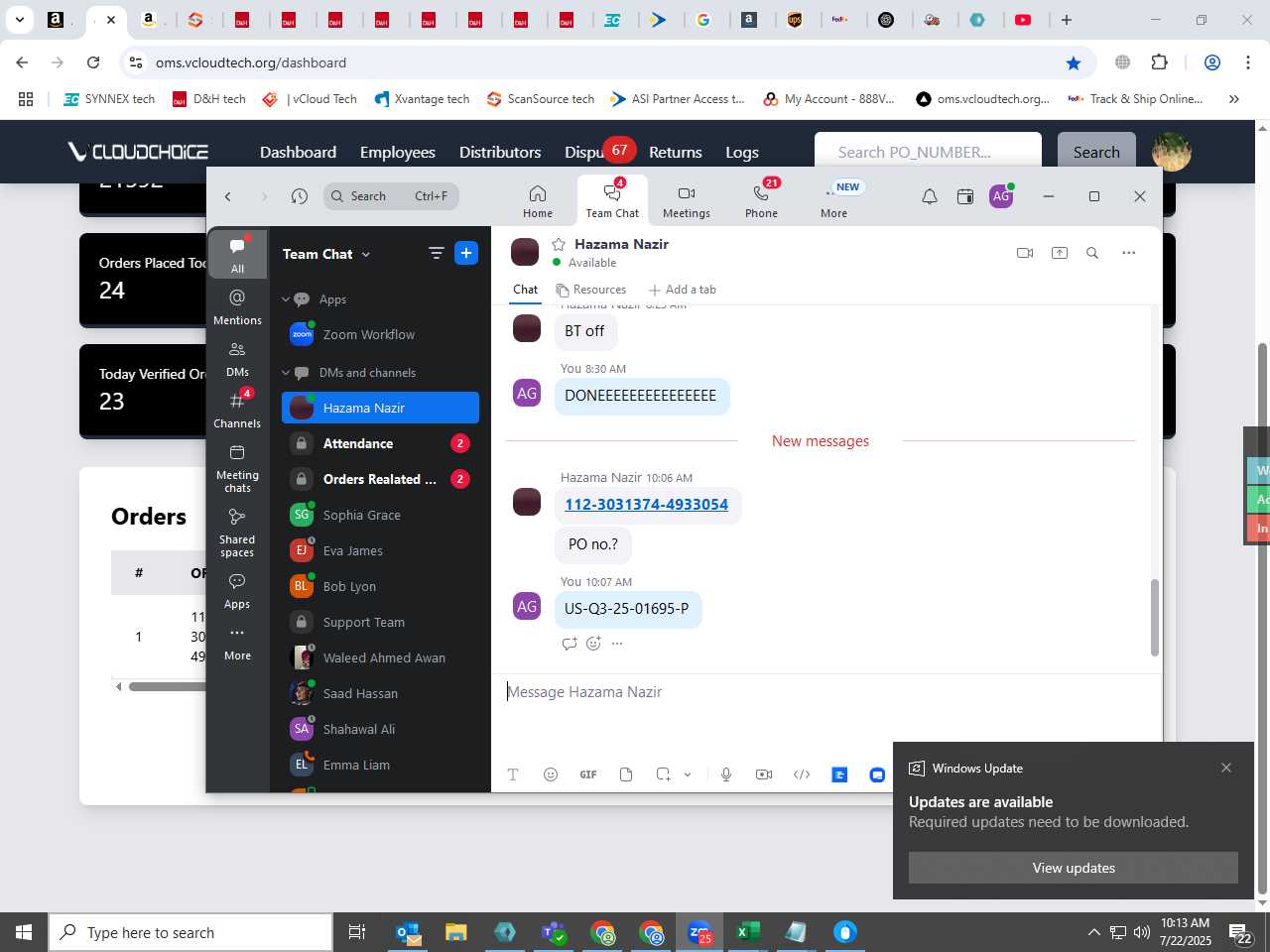Screen dimensions: 1270x952
Task: Collapse the DMs and channels group
Action: pos(286,373)
